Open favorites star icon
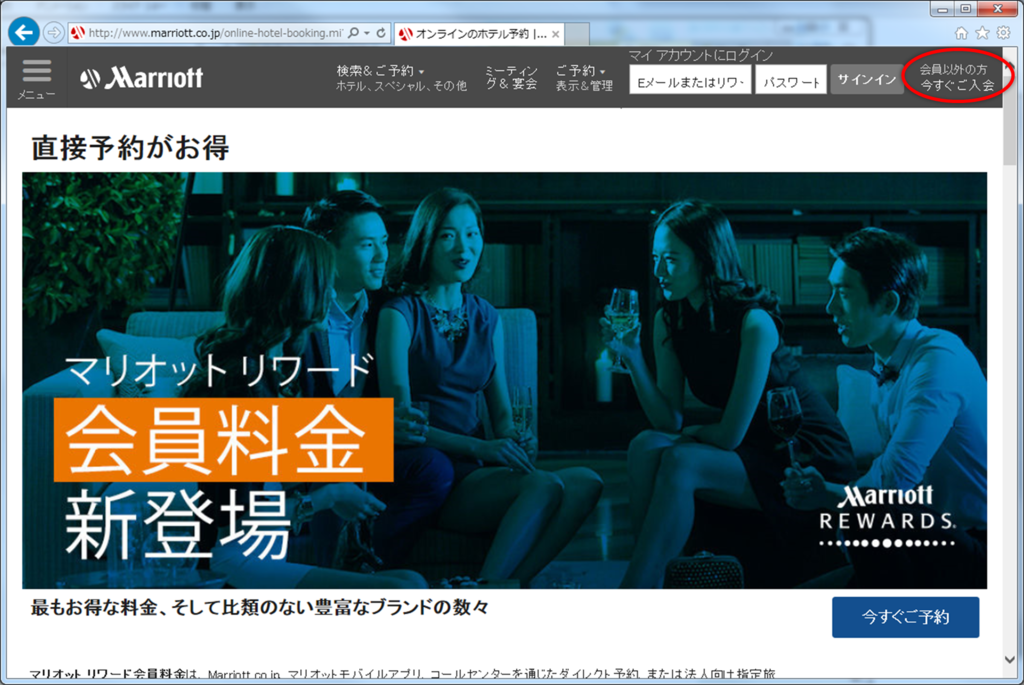Screen dimensions: 1024x685 pyautogui.click(x=982, y=33)
